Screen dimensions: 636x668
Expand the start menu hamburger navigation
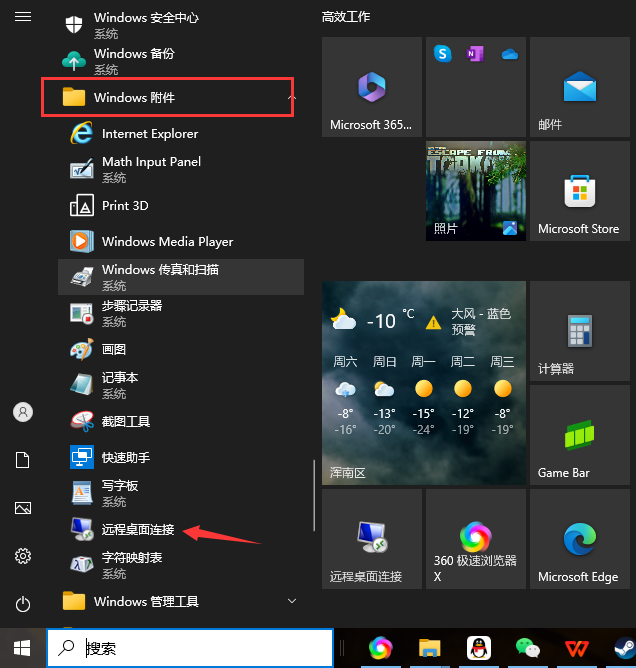coord(23,17)
